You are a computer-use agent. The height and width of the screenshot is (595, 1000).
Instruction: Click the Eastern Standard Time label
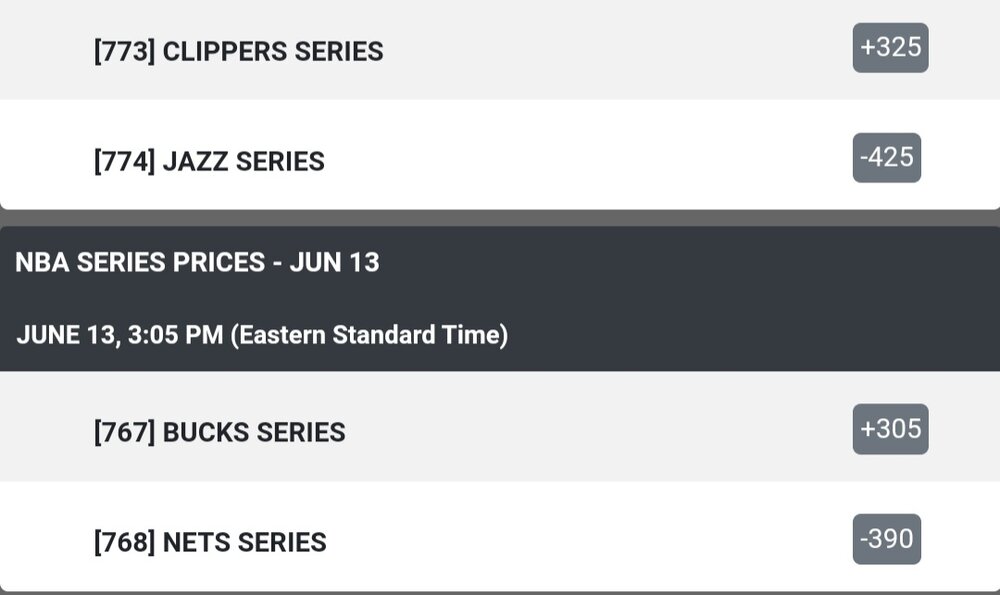[x=369, y=335]
